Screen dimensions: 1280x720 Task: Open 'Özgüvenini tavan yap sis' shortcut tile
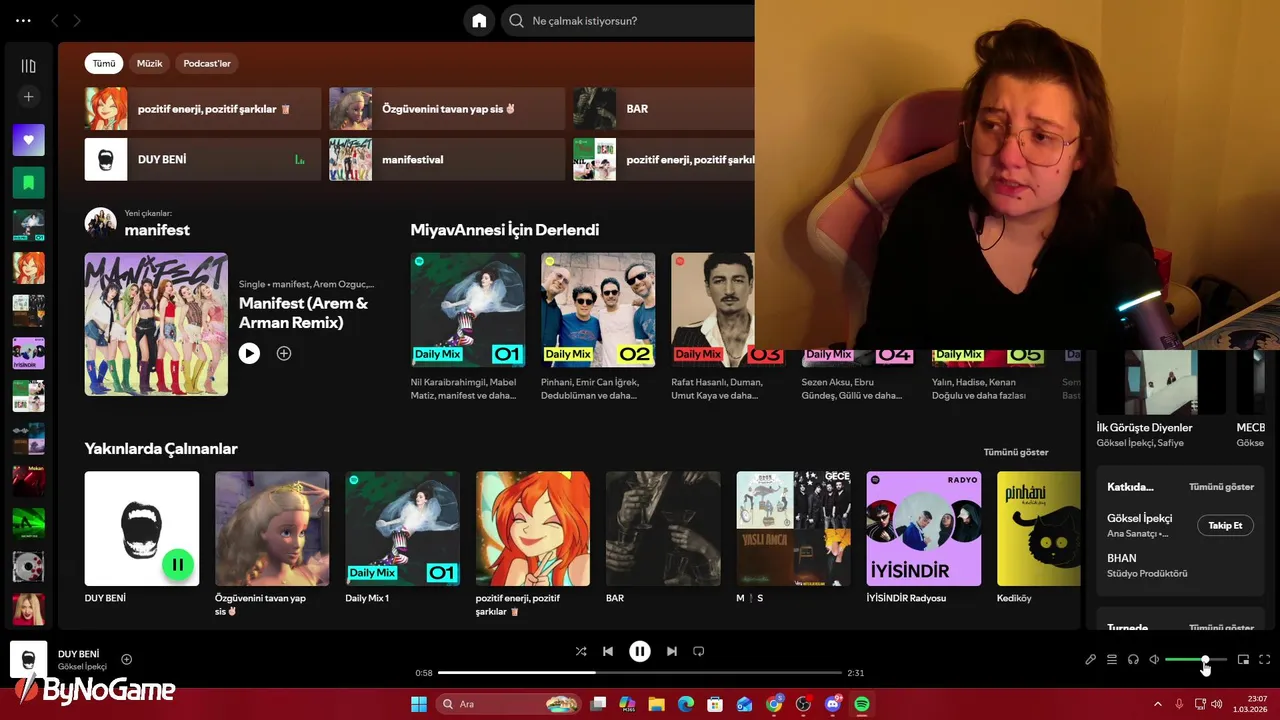[447, 108]
